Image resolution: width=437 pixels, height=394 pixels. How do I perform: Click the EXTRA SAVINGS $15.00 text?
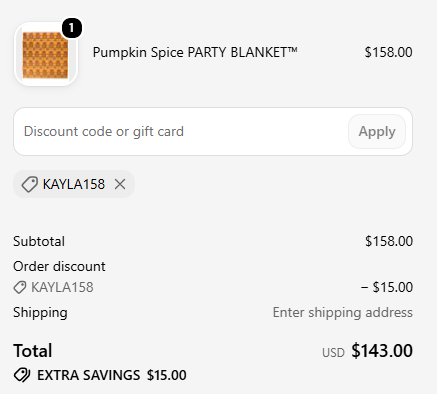coord(112,375)
